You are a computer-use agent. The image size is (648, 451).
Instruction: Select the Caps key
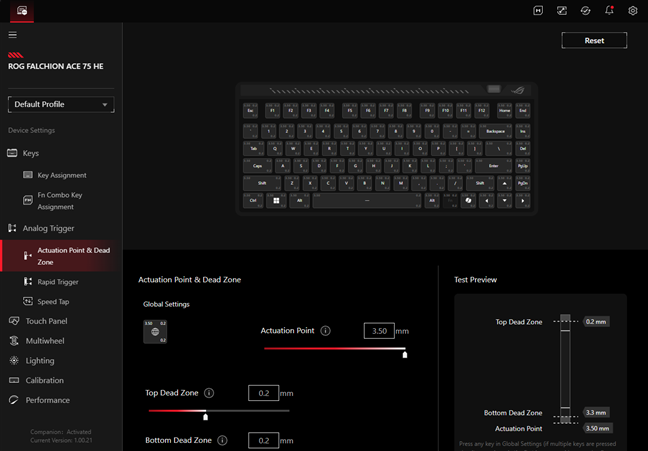(257, 166)
